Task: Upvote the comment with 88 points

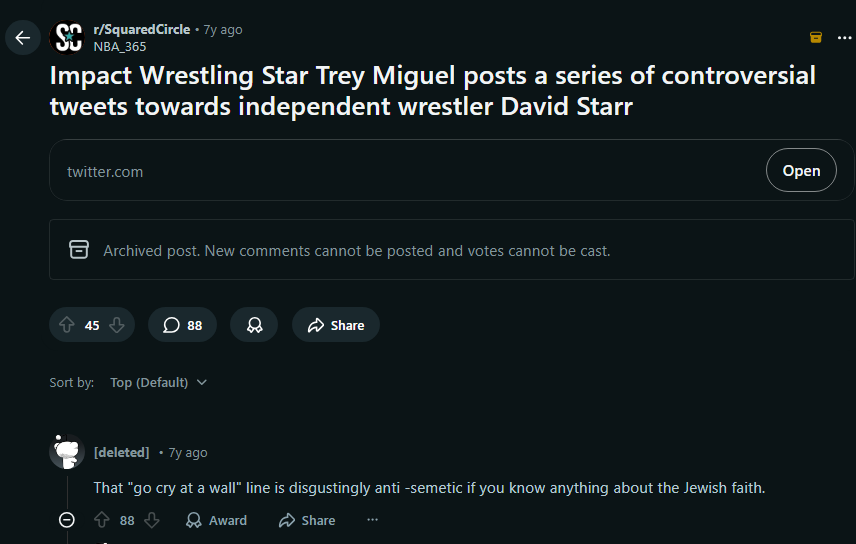Action: coord(102,520)
